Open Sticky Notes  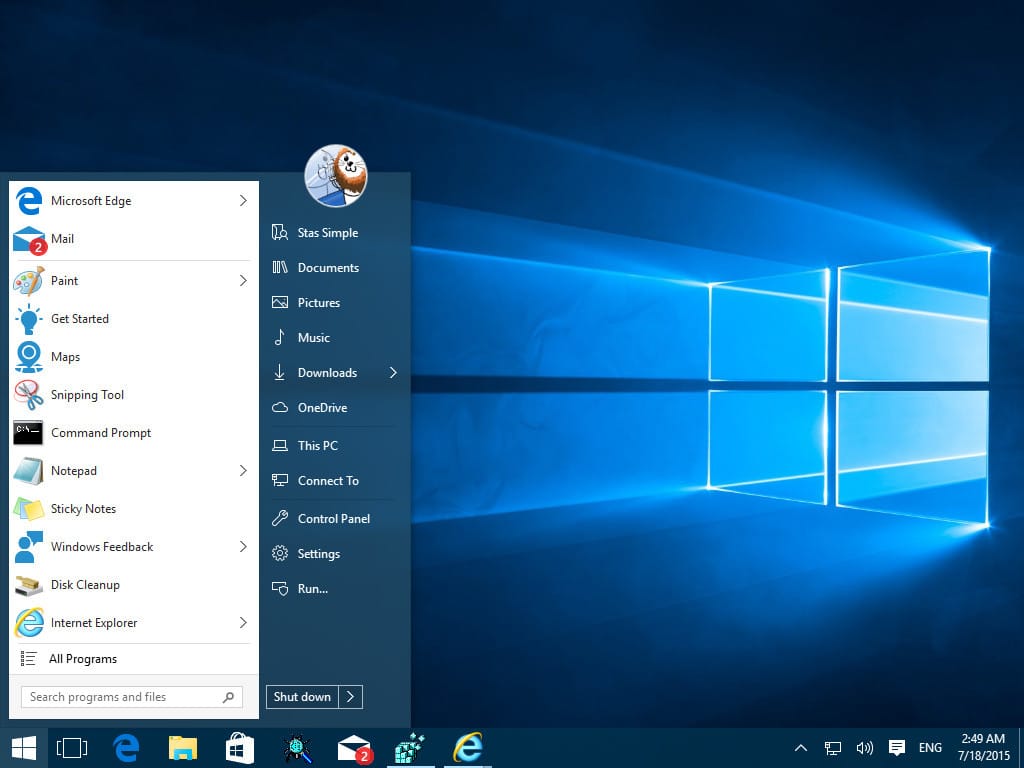click(83, 508)
